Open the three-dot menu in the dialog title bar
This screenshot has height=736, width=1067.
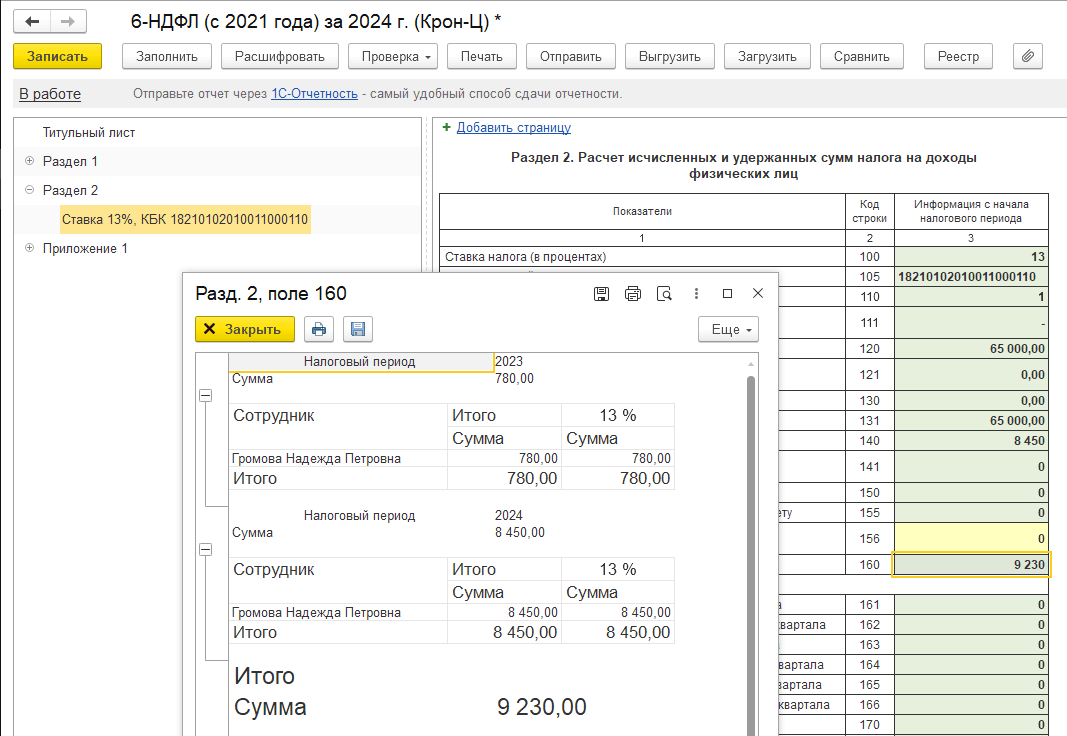click(x=696, y=293)
